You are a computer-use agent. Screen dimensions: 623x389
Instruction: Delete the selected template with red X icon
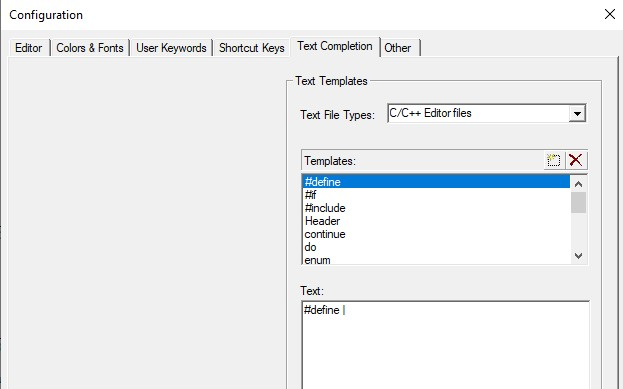pos(575,161)
